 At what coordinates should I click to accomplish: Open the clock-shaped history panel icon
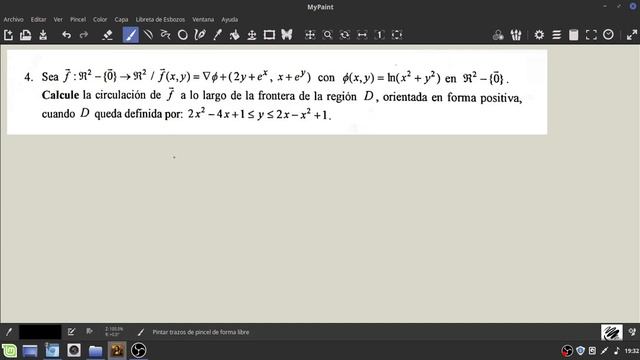coord(608,35)
